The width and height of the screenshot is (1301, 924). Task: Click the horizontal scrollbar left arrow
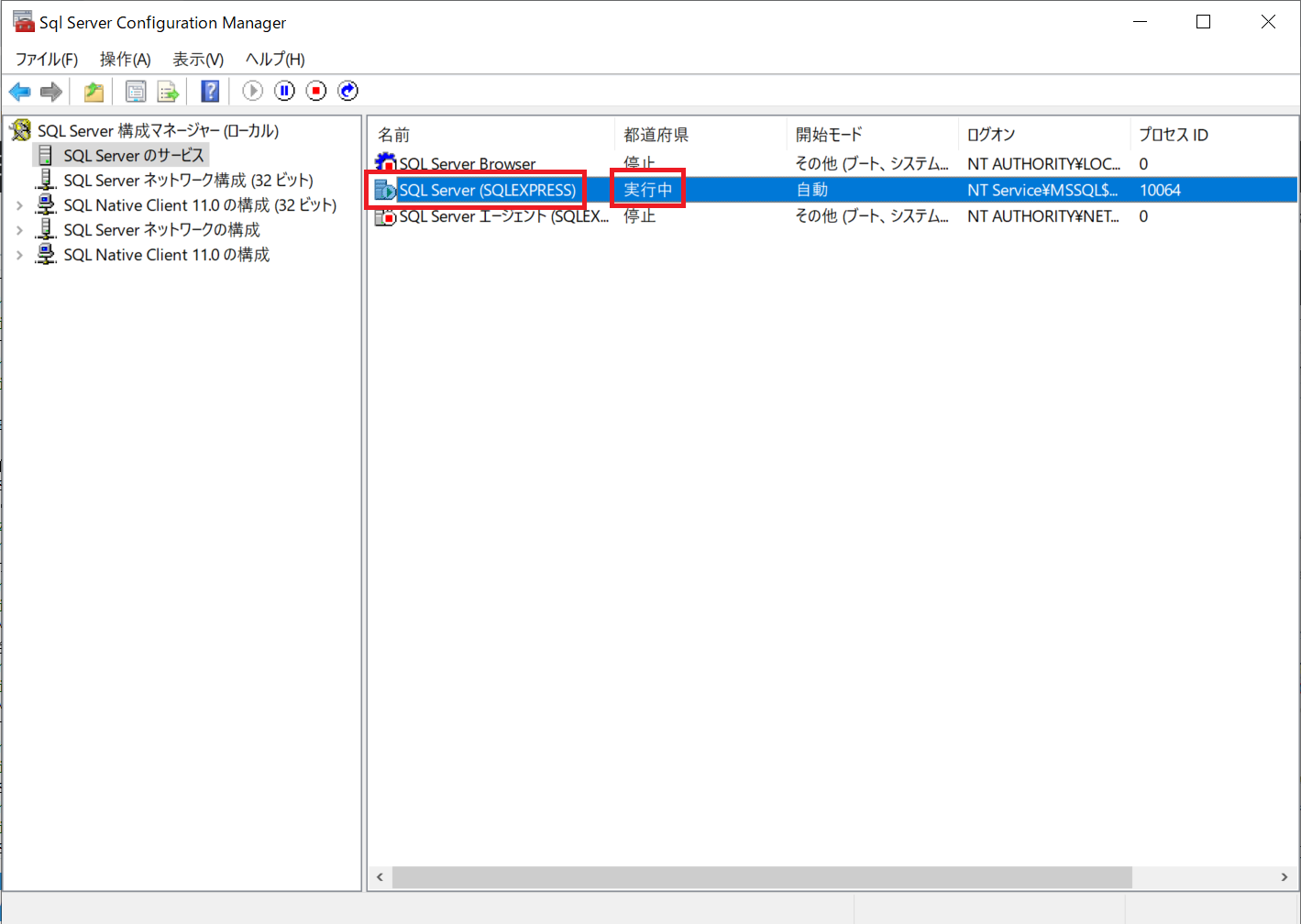click(x=380, y=877)
